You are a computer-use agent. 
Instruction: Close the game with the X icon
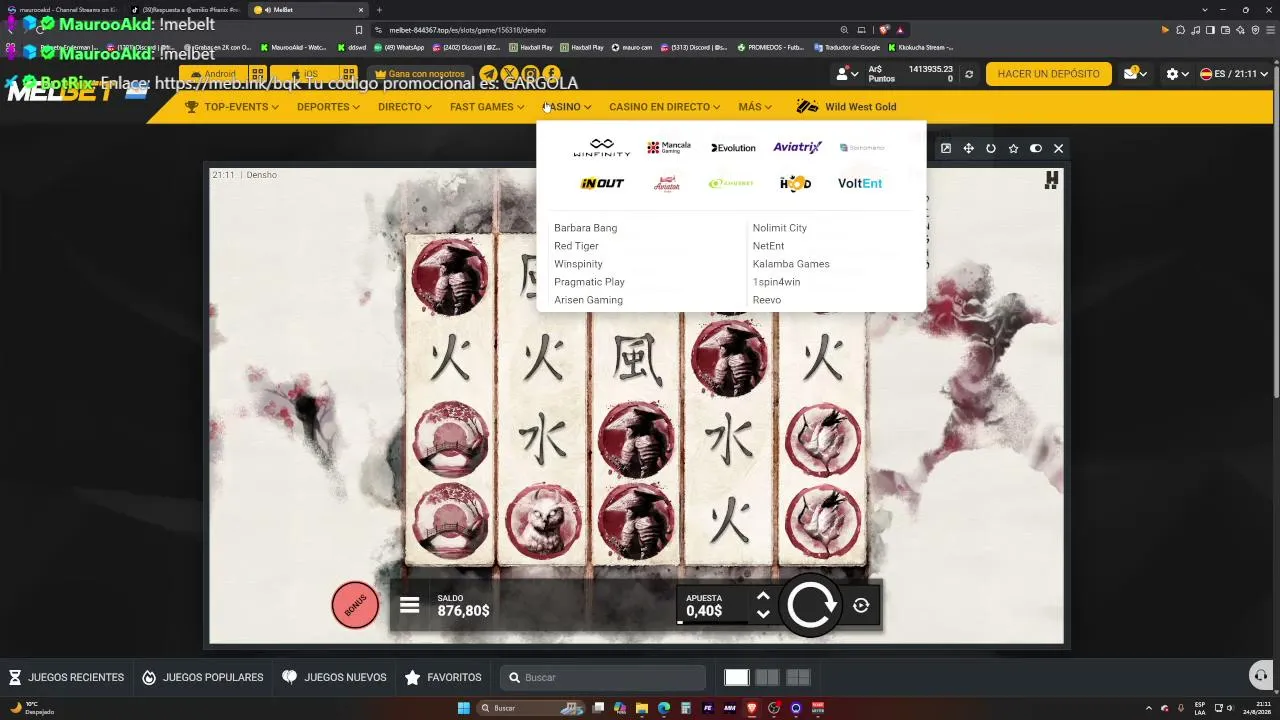(1058, 148)
